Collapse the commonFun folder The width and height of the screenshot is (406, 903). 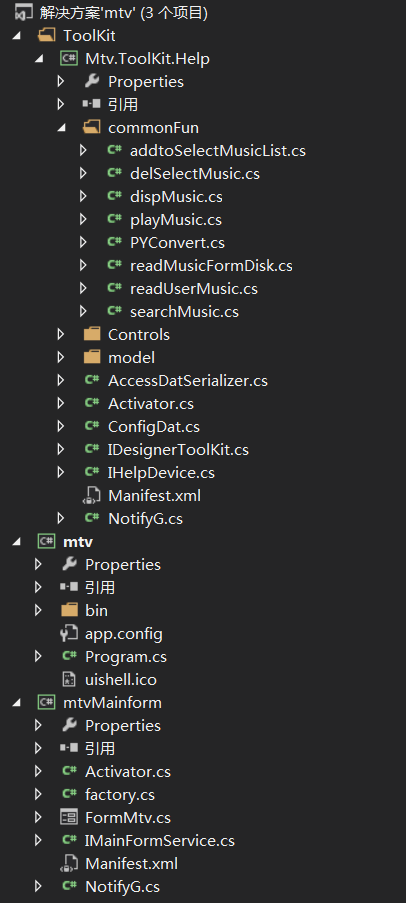(61, 128)
